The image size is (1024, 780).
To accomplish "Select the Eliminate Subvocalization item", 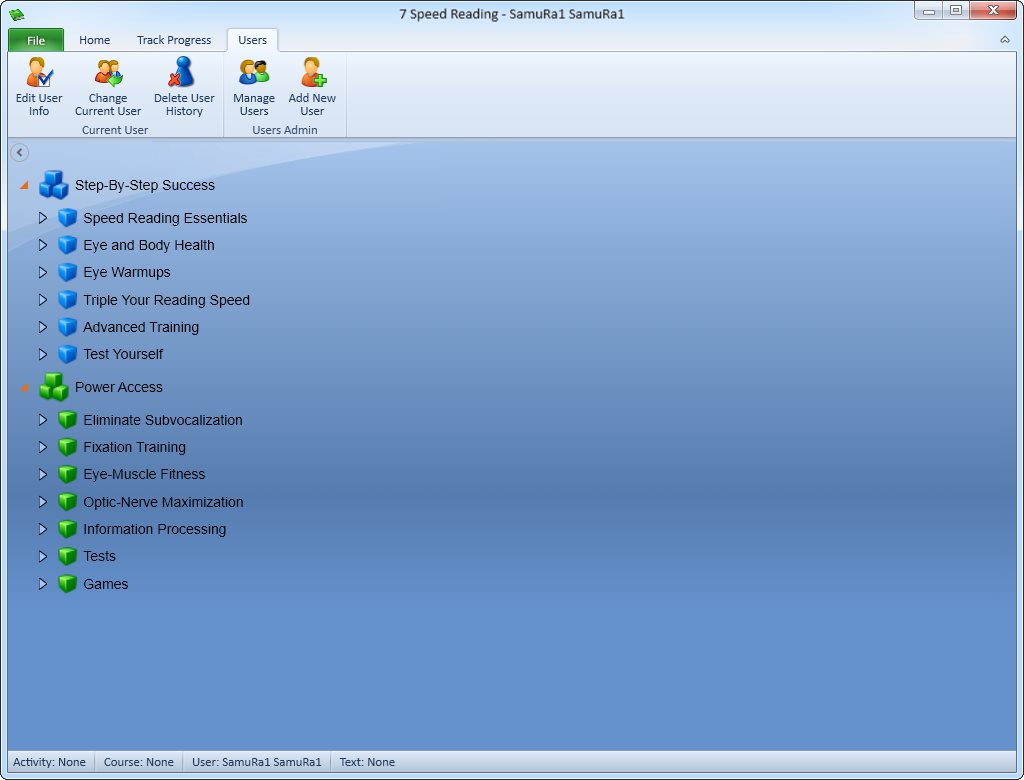I will [x=163, y=420].
